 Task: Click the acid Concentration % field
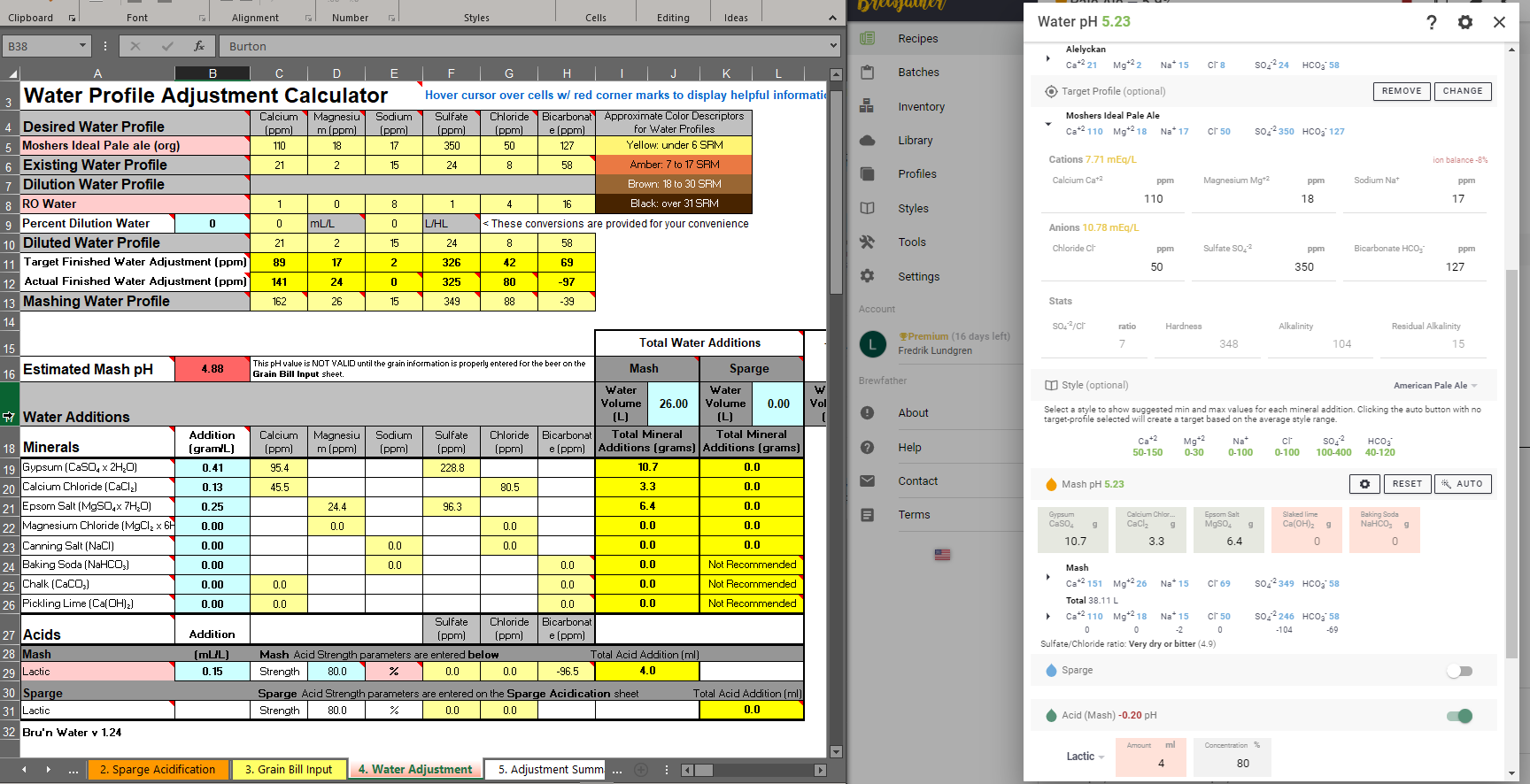point(1232,757)
